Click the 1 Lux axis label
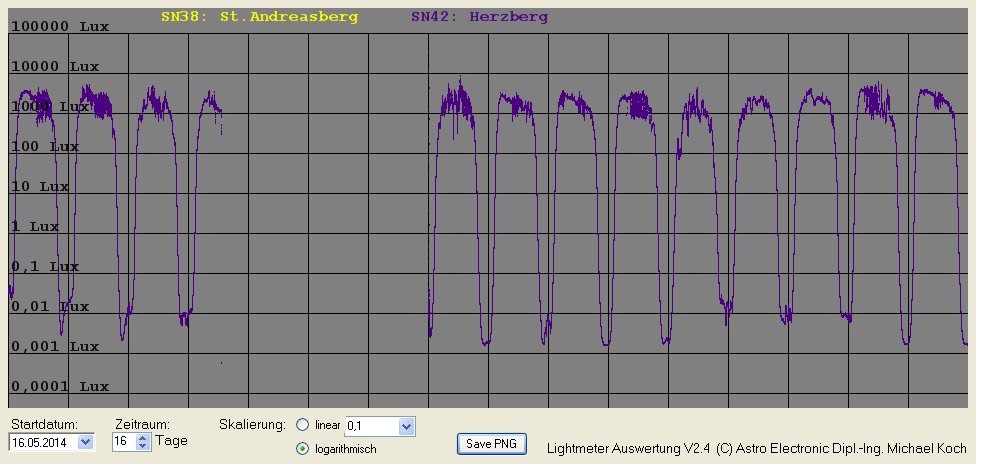 [x=35, y=227]
